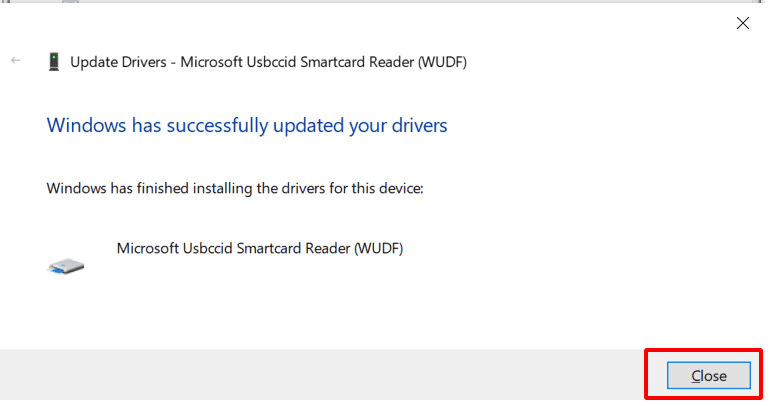Screen dimensions: 776x406
Task: Dismiss dialog with the X icon
Action: [742, 23]
